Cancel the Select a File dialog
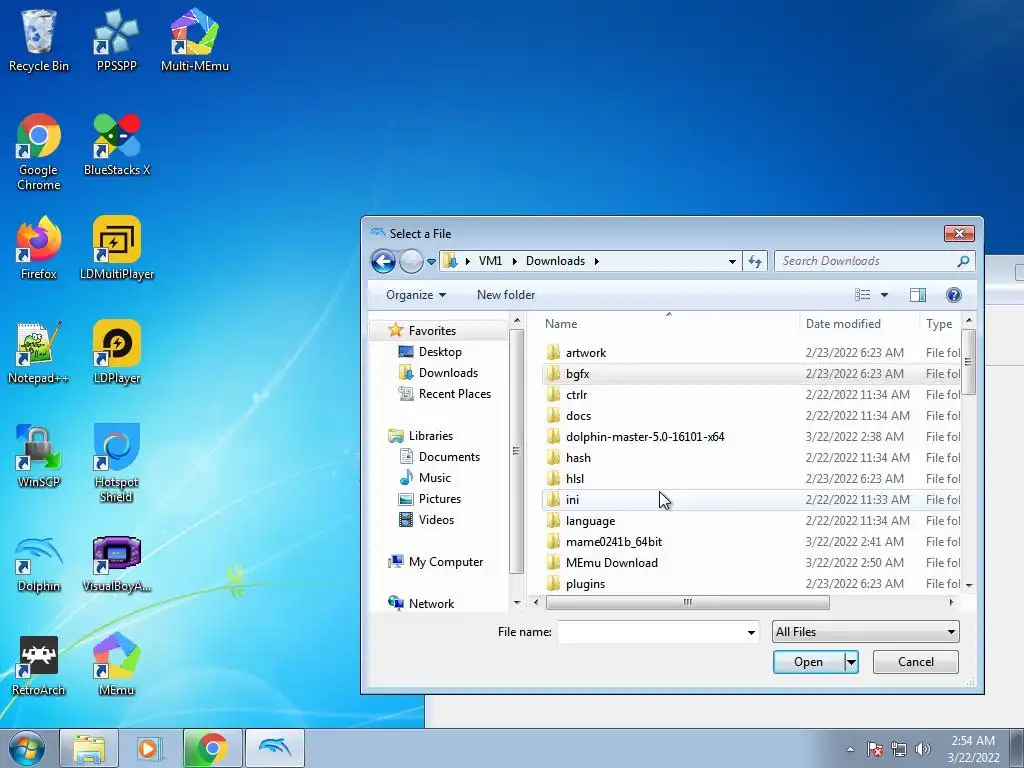1024x768 pixels. pos(916,662)
